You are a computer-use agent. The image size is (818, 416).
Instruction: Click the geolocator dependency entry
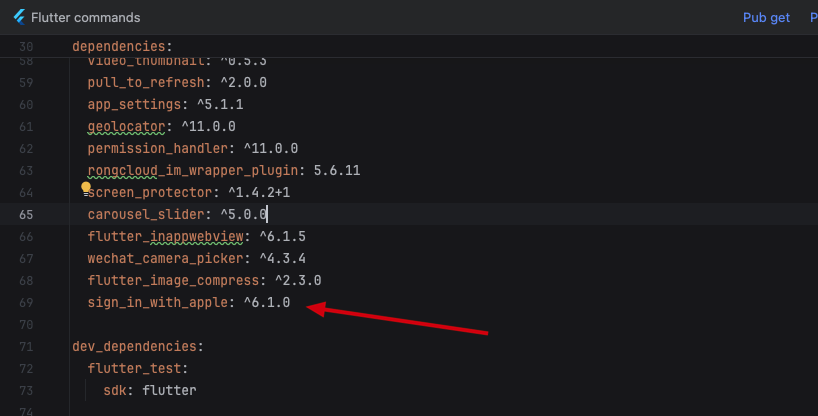126,126
